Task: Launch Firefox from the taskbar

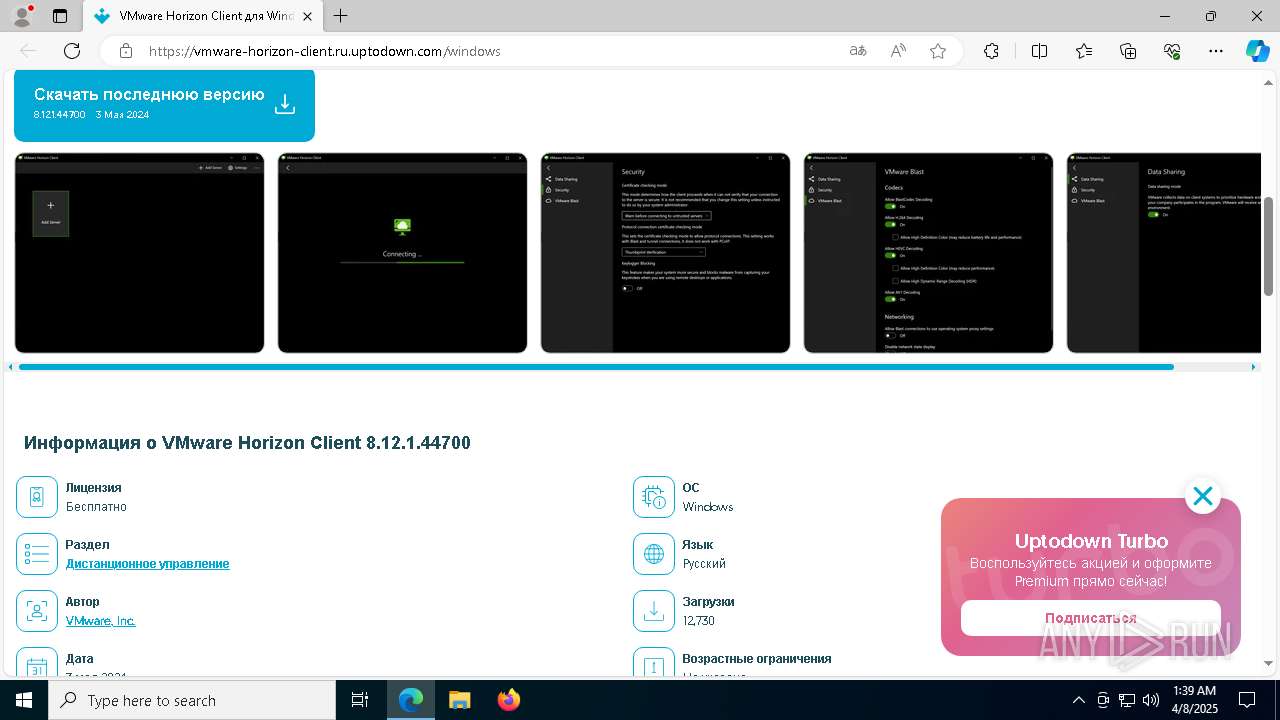Action: click(x=509, y=700)
